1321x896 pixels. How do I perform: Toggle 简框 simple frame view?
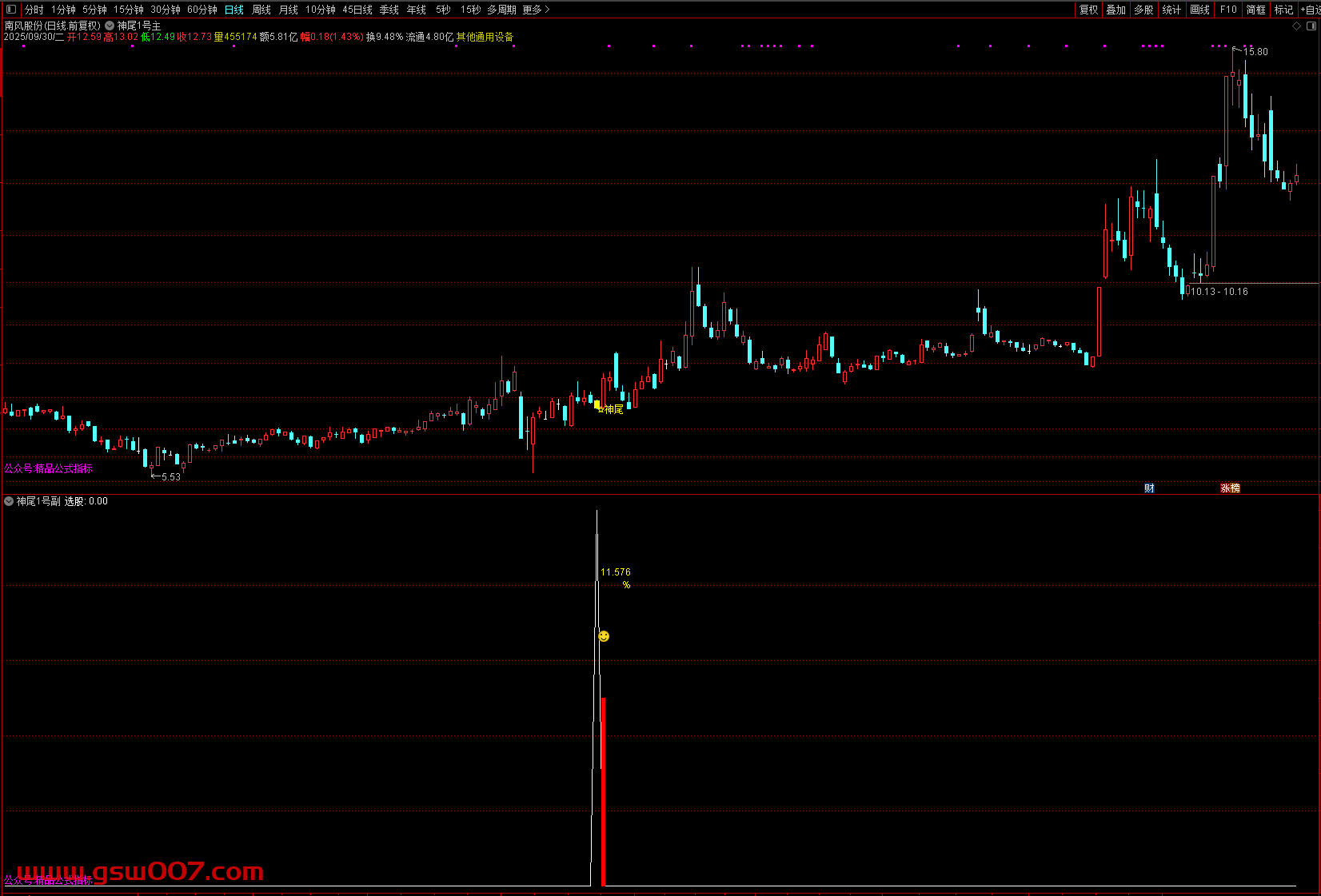1255,10
